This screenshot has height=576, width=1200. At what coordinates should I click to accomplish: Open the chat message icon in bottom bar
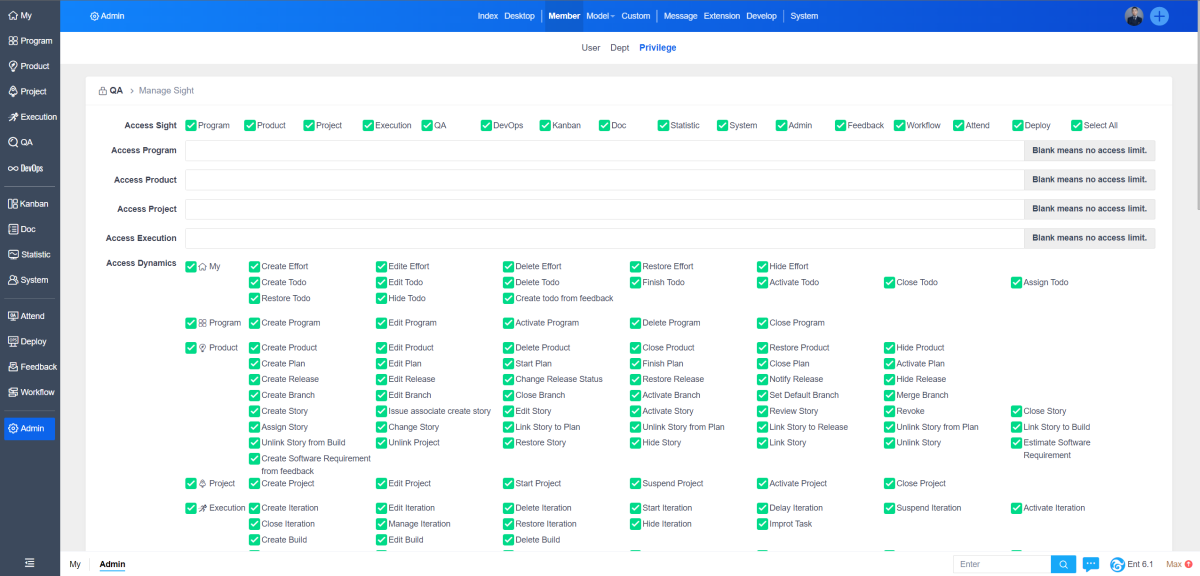coord(1091,564)
